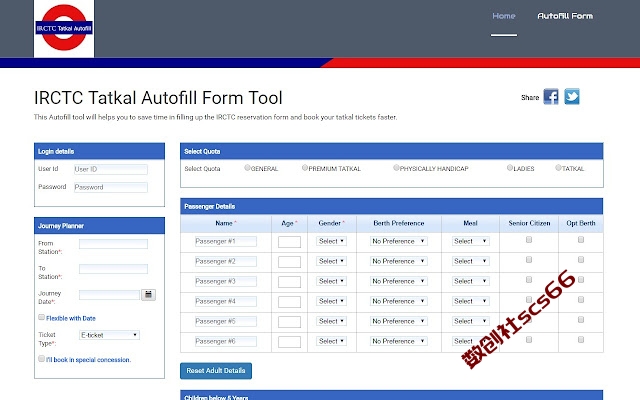Image resolution: width=640 pixels, height=400 pixels.
Task: Open Meal dropdown for Passenger #4
Action: tap(470, 301)
